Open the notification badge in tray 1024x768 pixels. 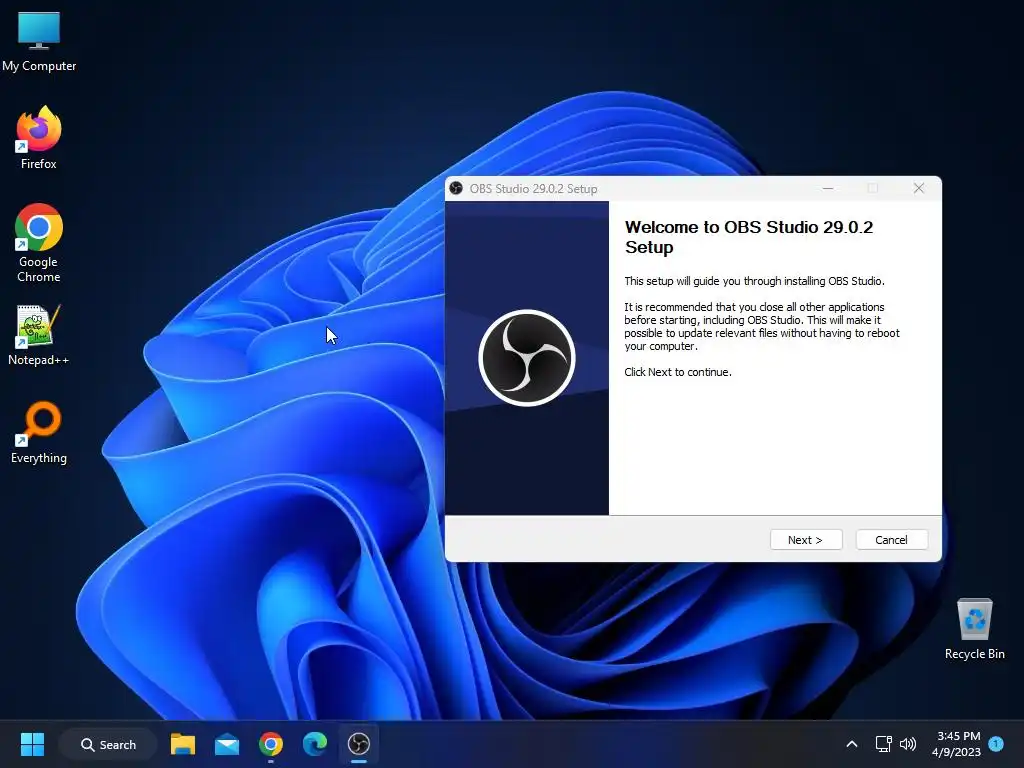[x=996, y=744]
